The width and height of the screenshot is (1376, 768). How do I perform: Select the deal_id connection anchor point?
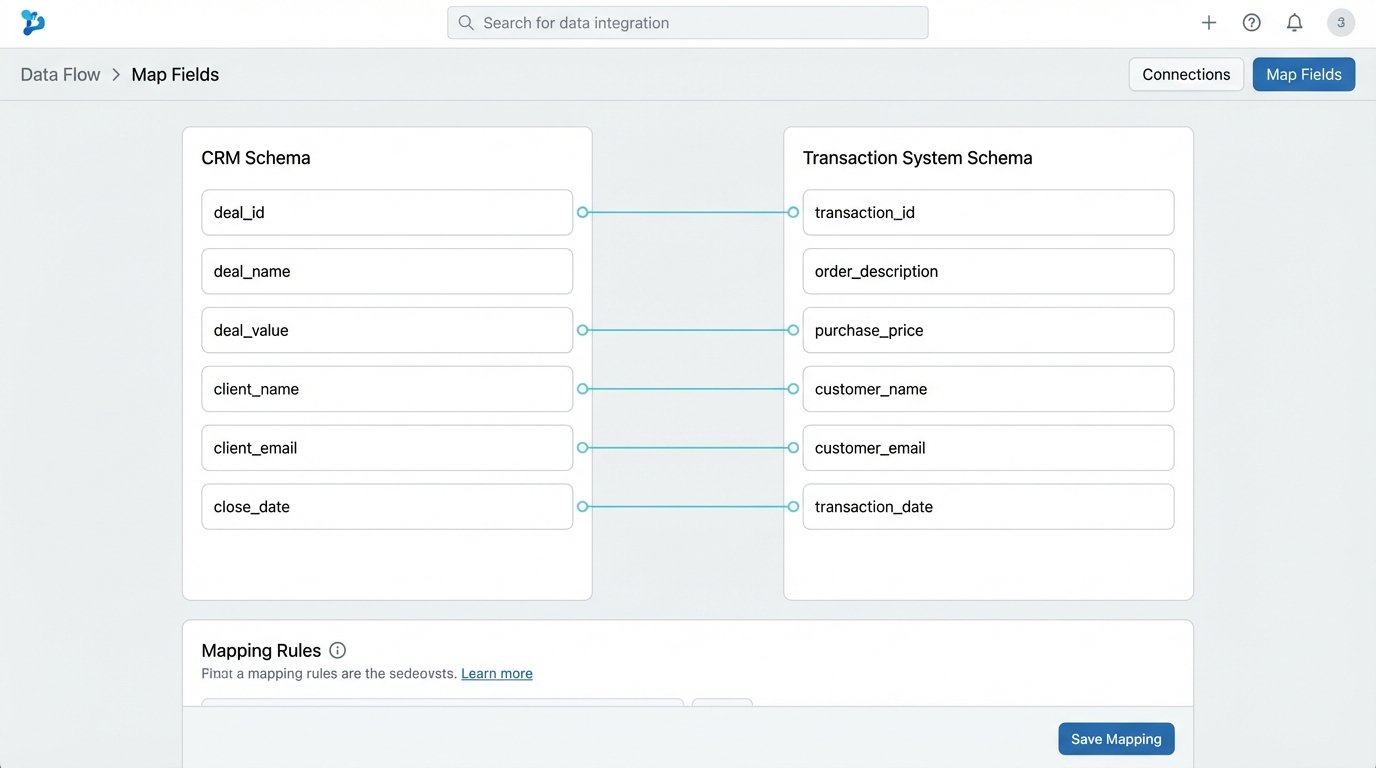click(581, 212)
